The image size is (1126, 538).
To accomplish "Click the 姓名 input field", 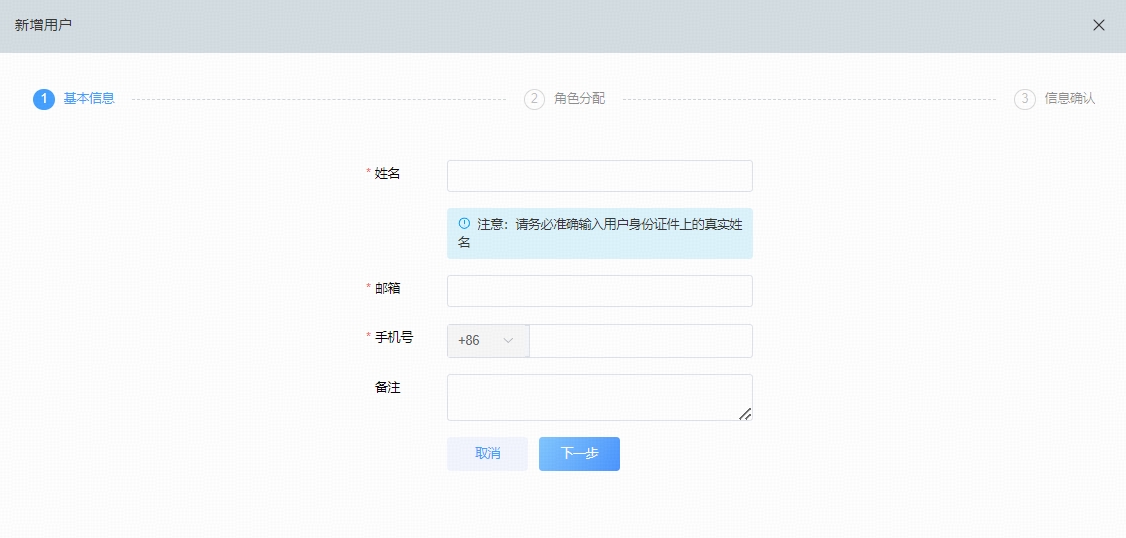I will tap(600, 176).
